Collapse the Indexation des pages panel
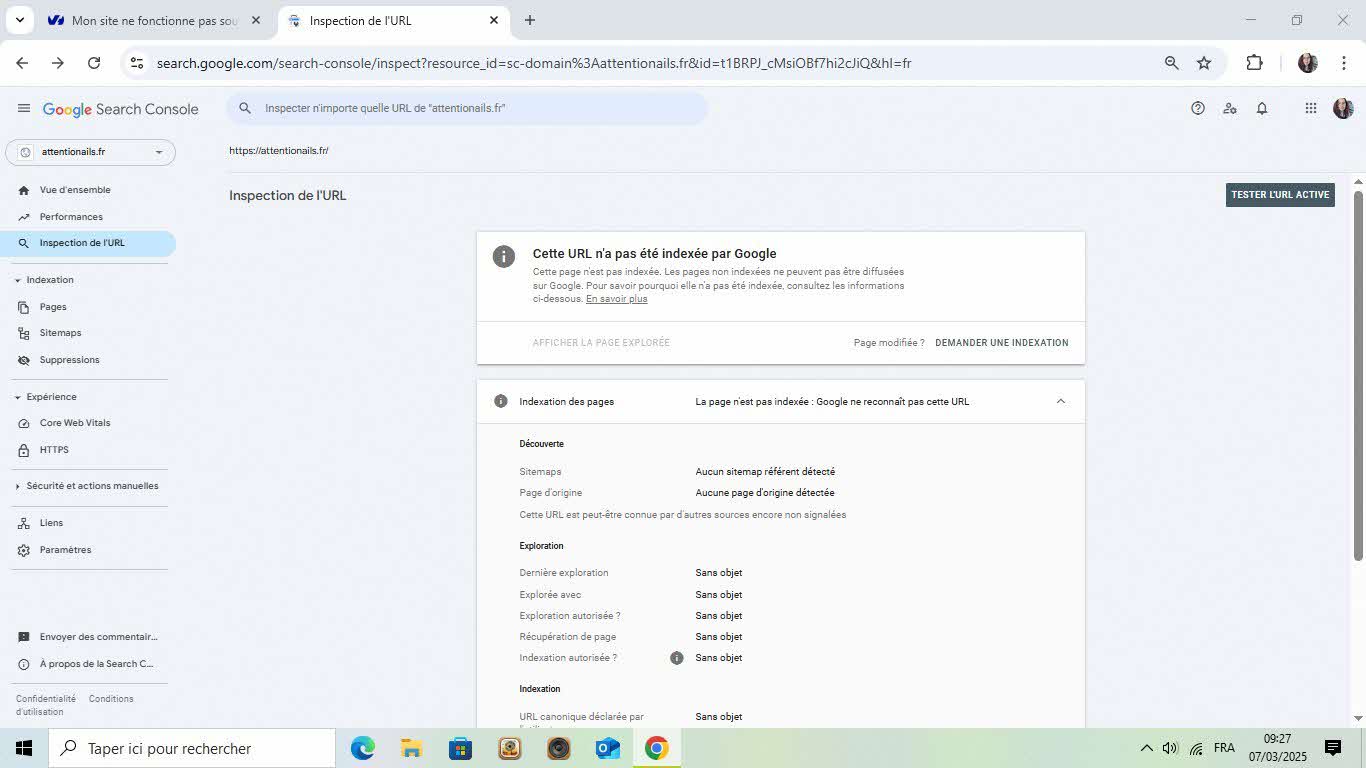The height and width of the screenshot is (768, 1366). coord(1061,402)
